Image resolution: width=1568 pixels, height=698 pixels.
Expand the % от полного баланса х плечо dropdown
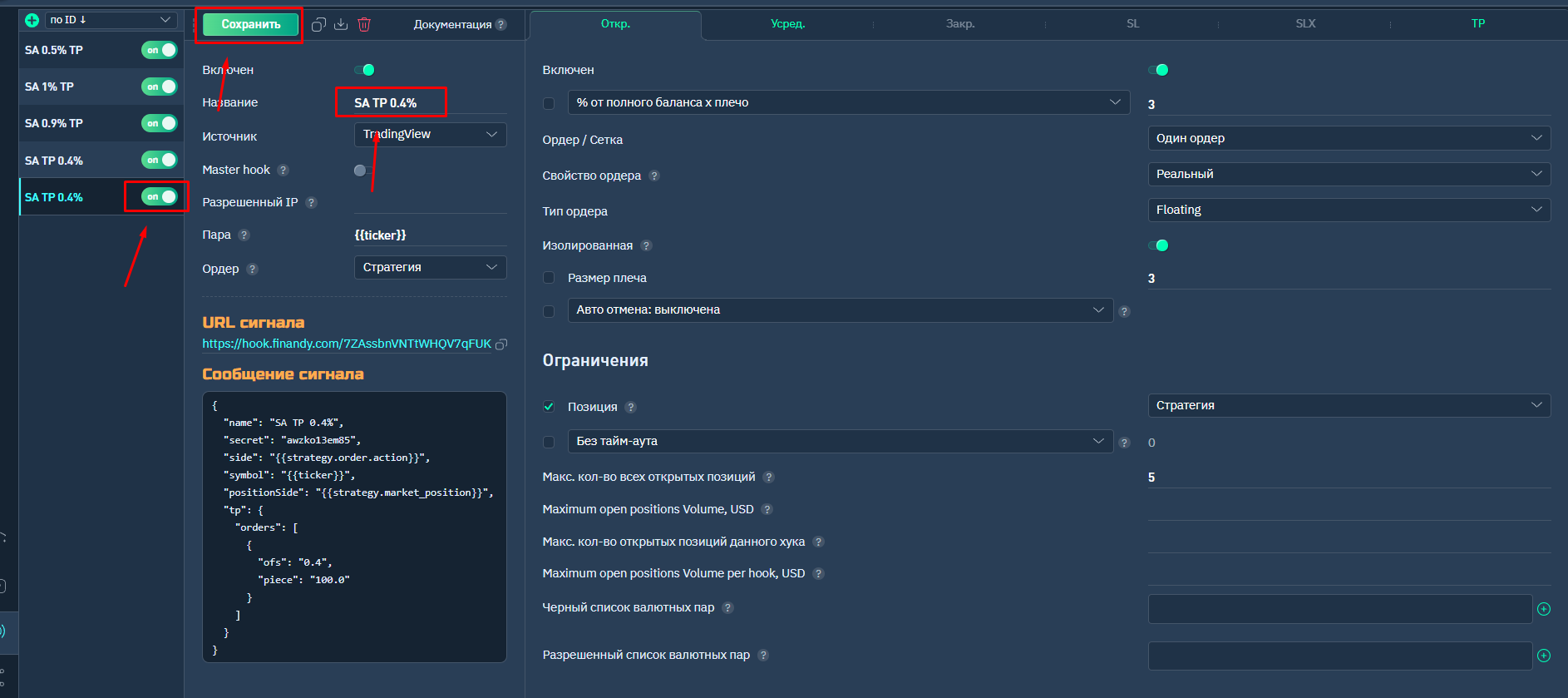point(849,102)
